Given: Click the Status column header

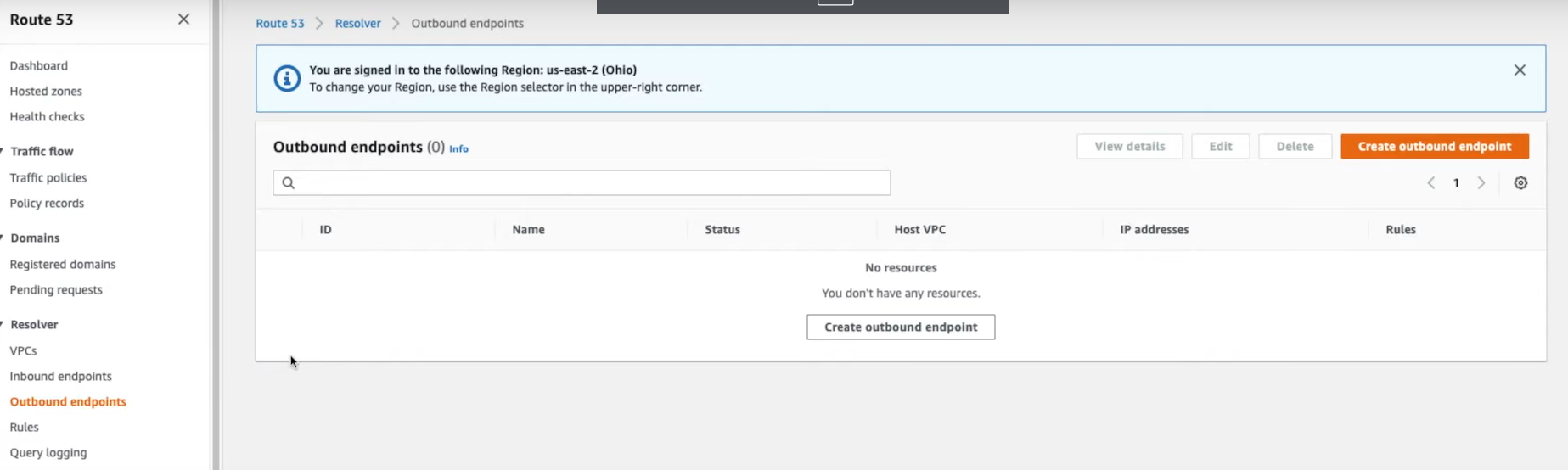Looking at the screenshot, I should 722,229.
